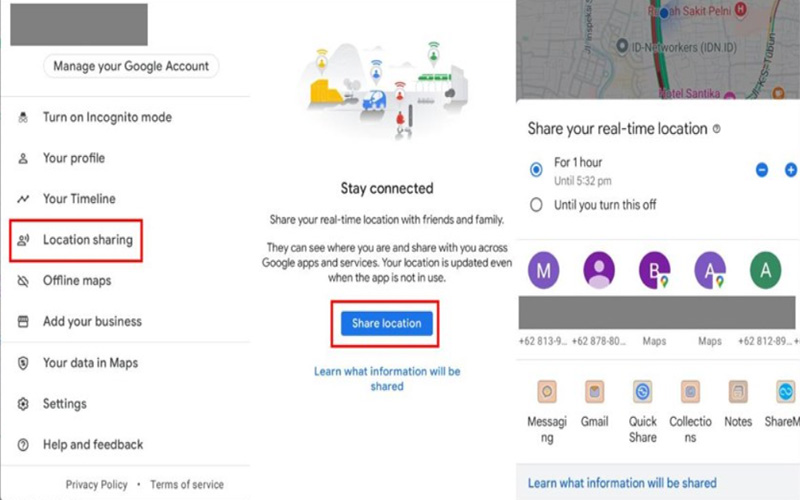Click the Incognito mode hat icon

pos(23,117)
